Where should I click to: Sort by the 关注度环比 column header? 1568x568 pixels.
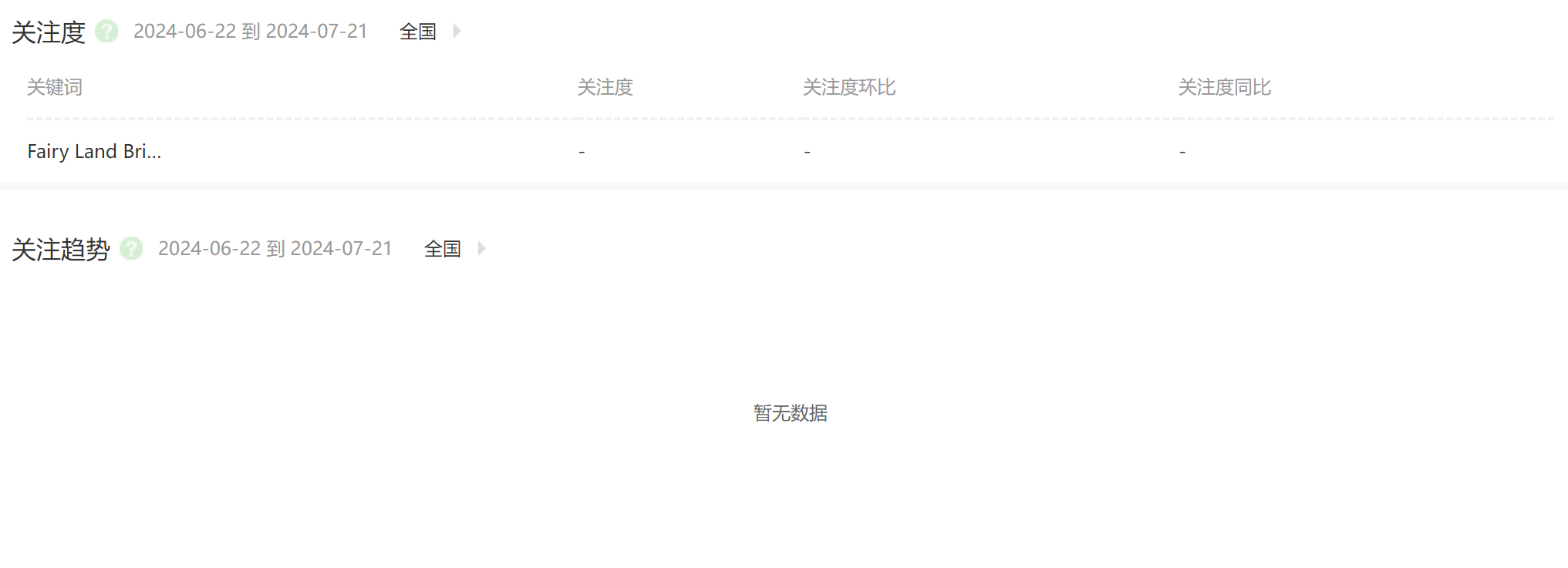849,87
